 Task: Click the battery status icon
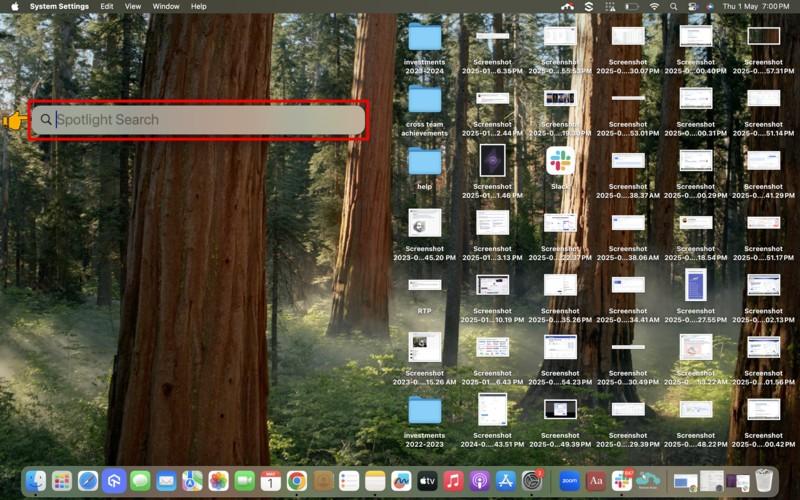[x=632, y=7]
